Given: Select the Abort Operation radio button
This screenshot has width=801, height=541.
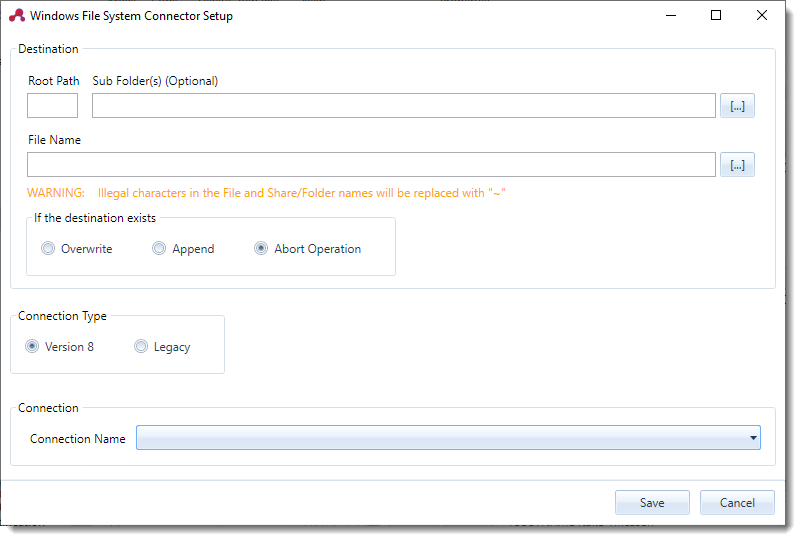Looking at the screenshot, I should coord(262,249).
